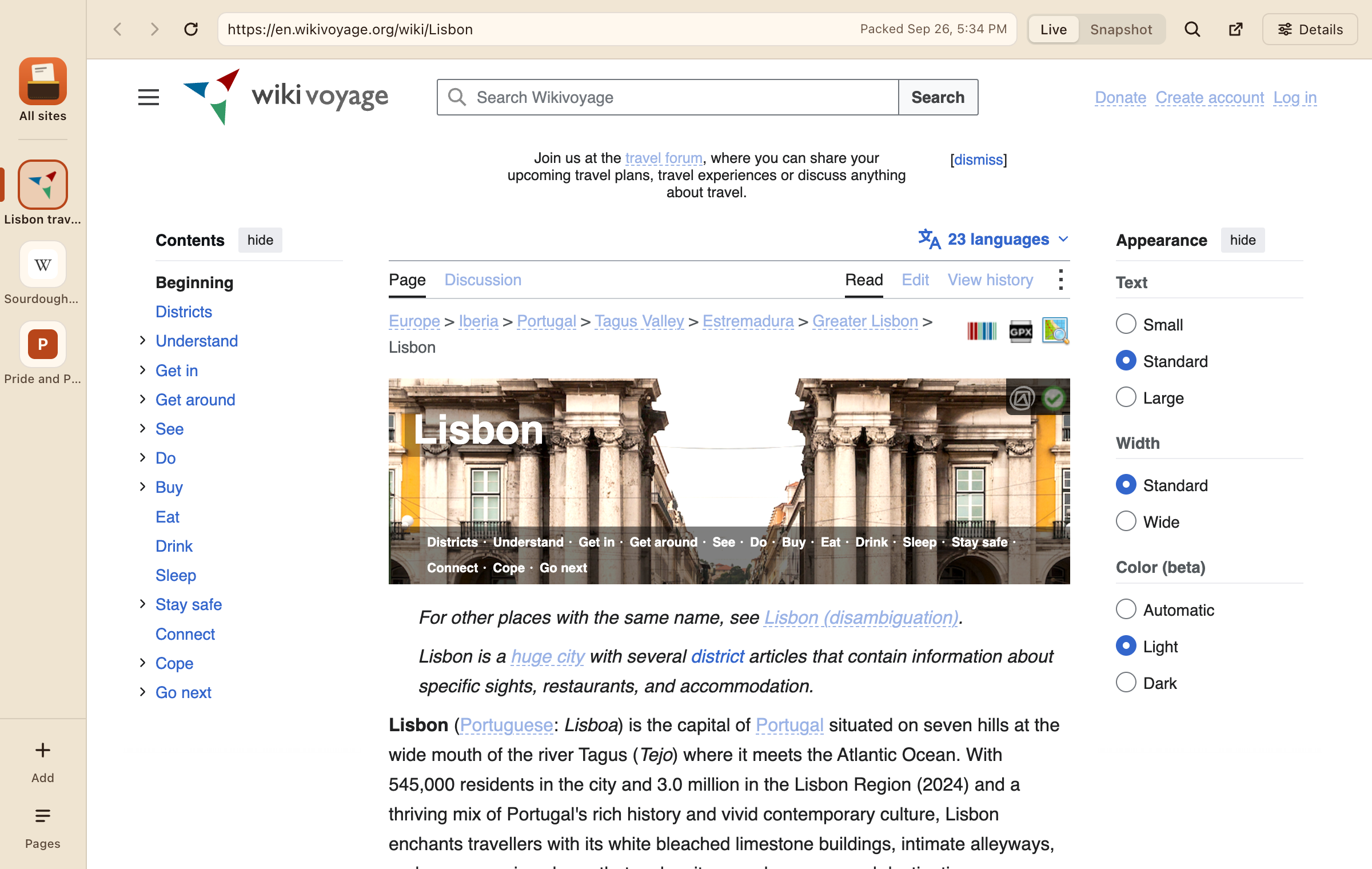
Task: Expand the Understand contents section
Action: coord(143,341)
